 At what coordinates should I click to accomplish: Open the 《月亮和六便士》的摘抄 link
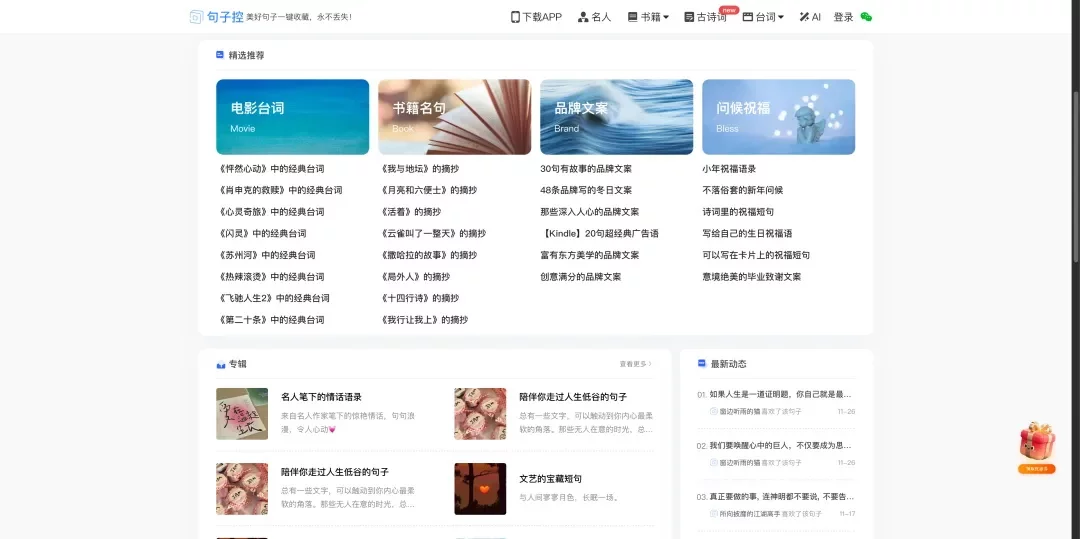[428, 190]
